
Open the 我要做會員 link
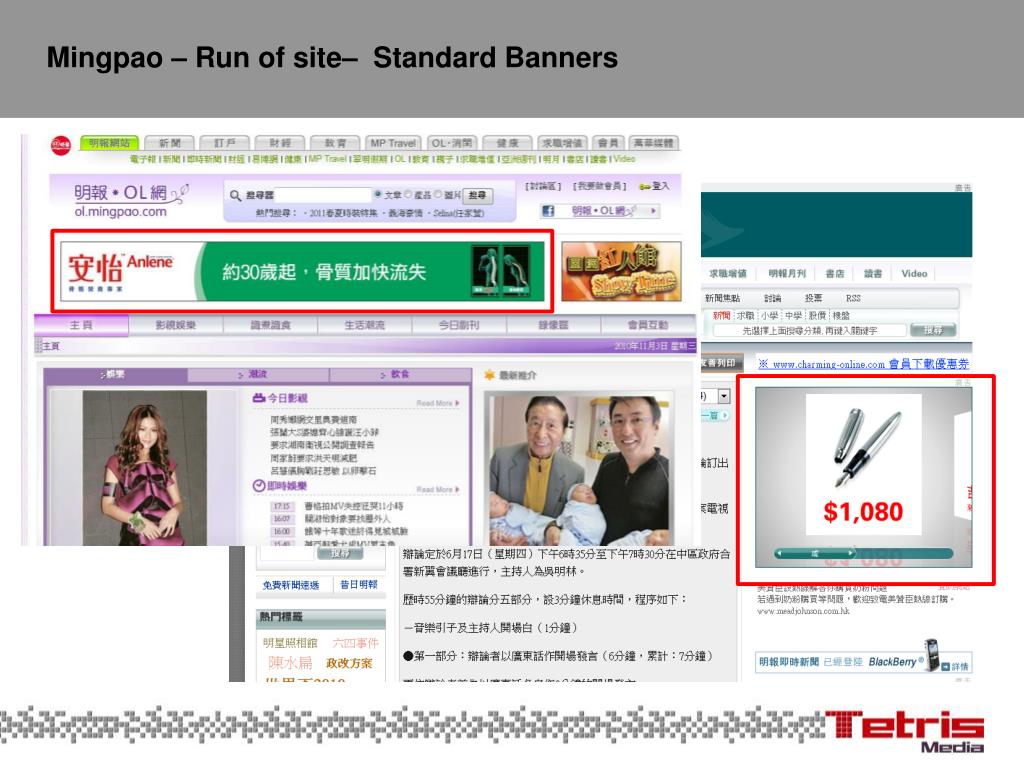(x=600, y=186)
